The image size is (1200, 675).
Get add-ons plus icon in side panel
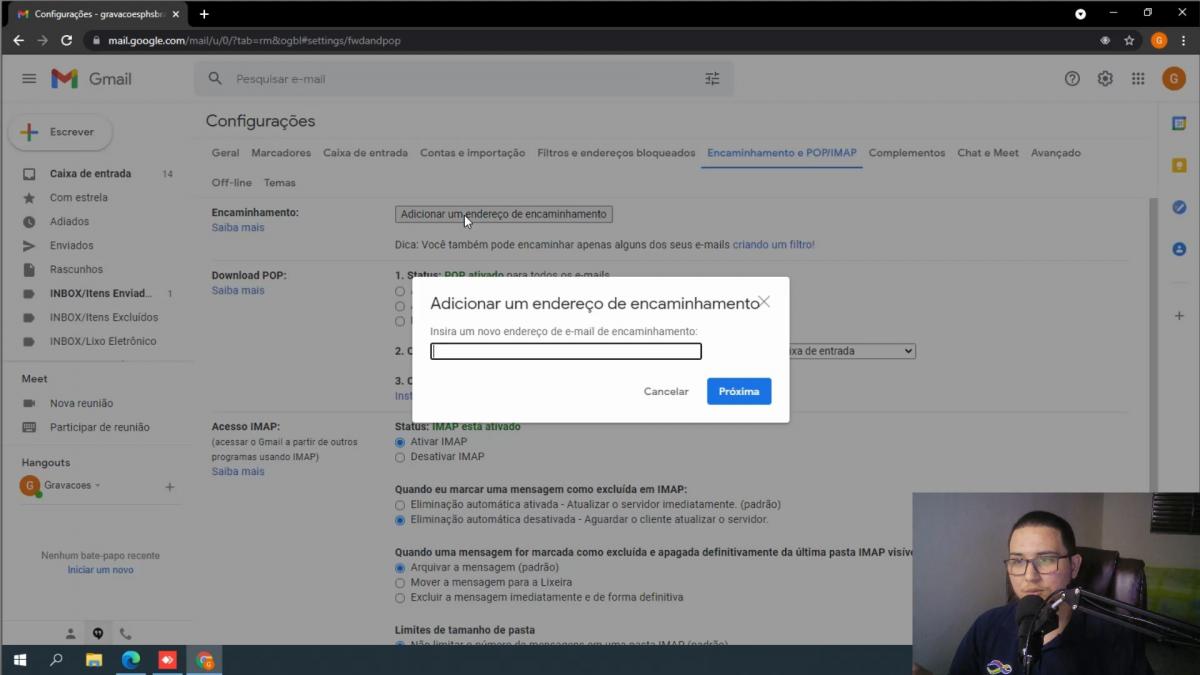[x=1179, y=316]
